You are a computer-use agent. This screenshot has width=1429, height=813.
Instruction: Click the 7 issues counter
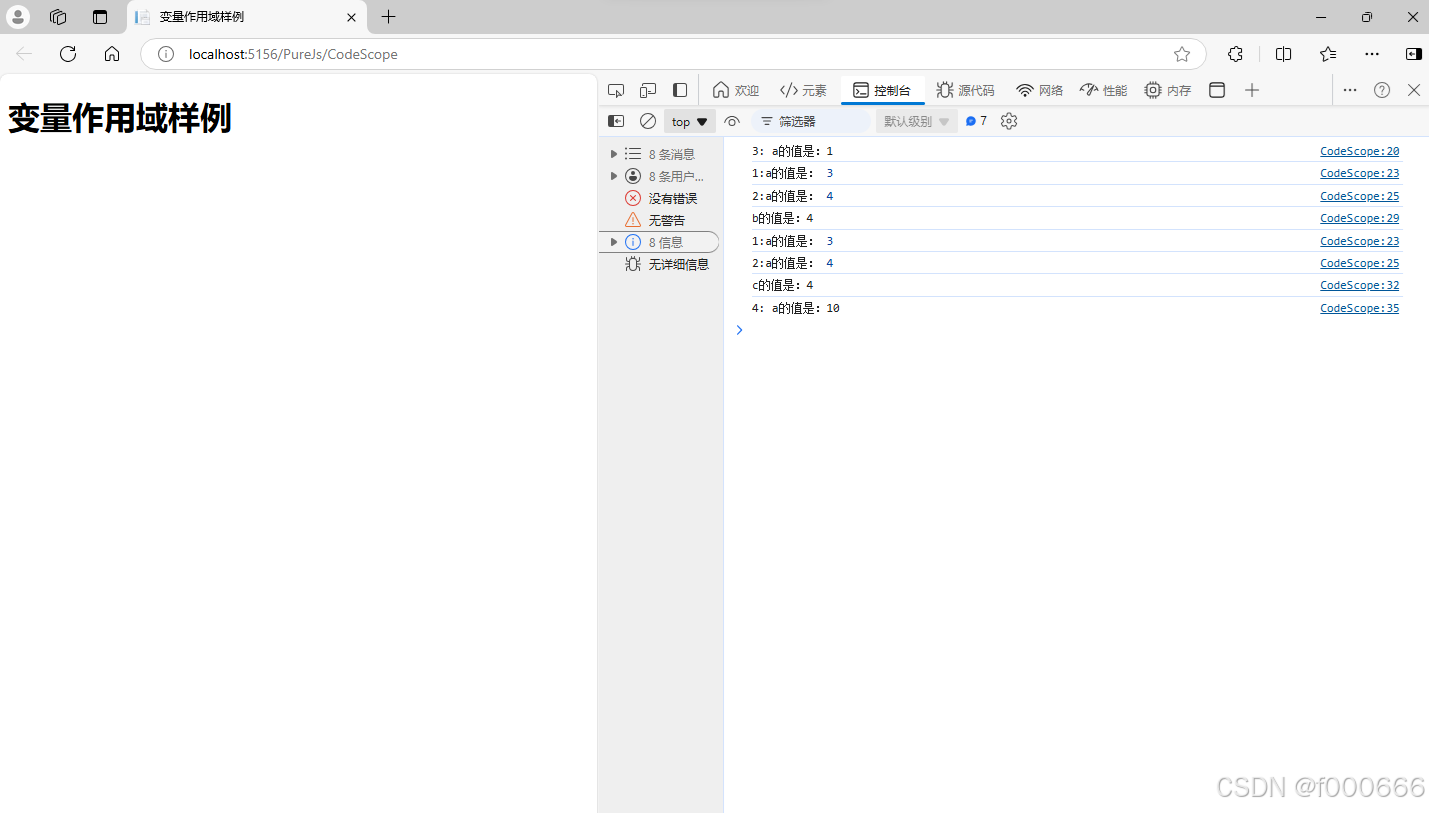(977, 121)
